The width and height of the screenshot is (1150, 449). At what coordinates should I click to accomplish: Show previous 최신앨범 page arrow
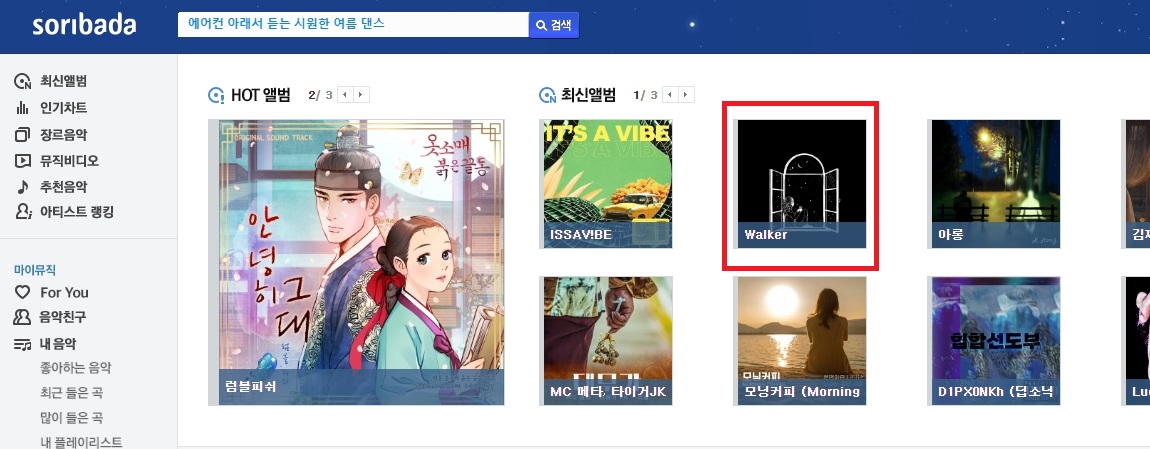pos(670,95)
